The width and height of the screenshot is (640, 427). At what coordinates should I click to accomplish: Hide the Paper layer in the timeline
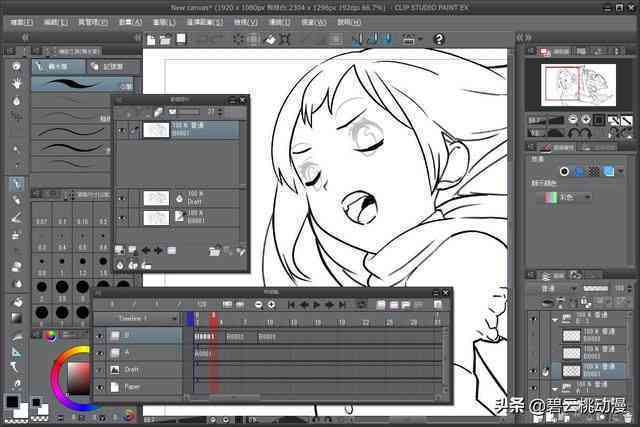[x=100, y=387]
